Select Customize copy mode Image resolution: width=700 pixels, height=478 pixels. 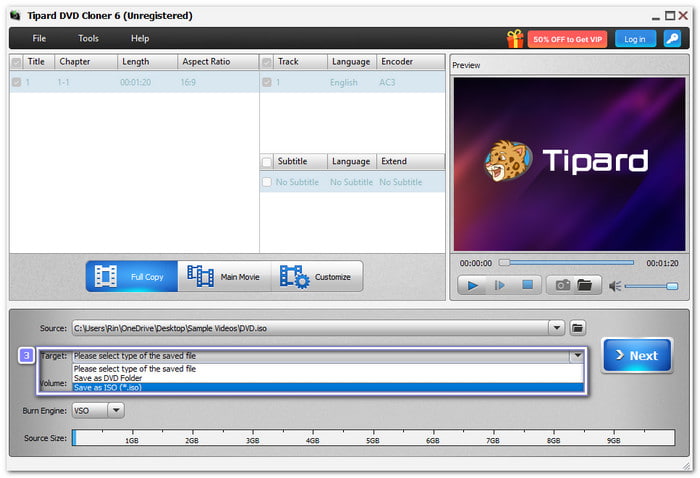point(317,277)
